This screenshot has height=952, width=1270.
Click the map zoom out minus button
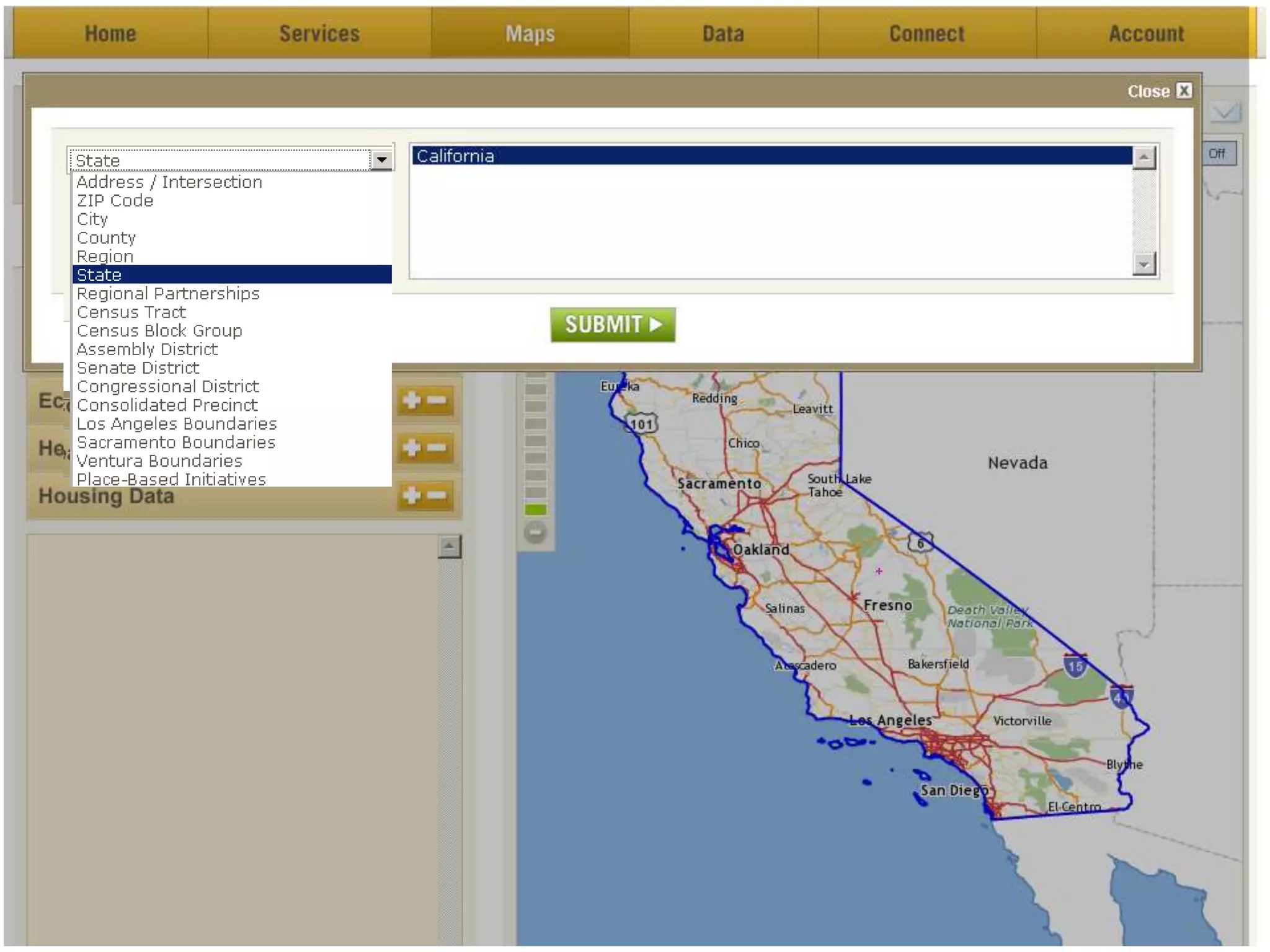click(x=535, y=532)
